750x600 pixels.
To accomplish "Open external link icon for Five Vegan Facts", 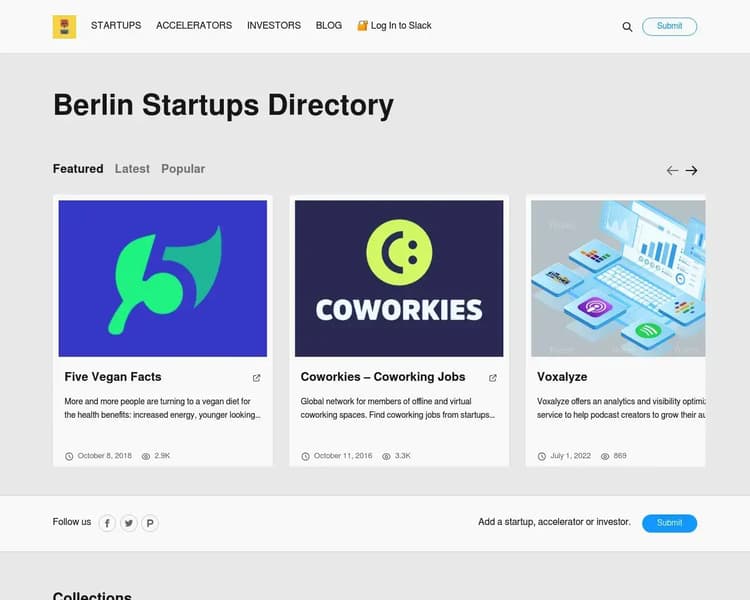I will [256, 378].
